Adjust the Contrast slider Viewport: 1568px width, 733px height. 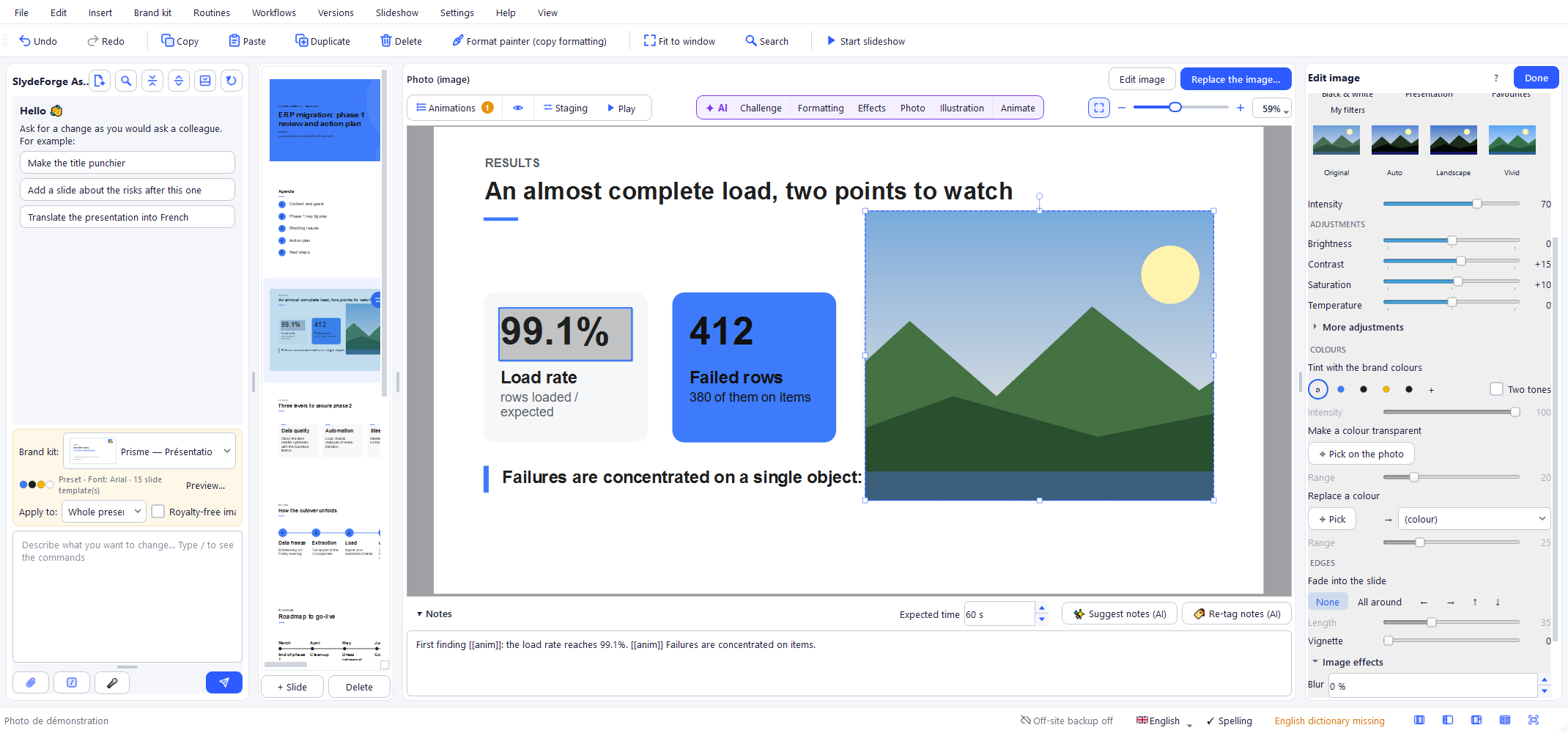pyautogui.click(x=1451, y=261)
